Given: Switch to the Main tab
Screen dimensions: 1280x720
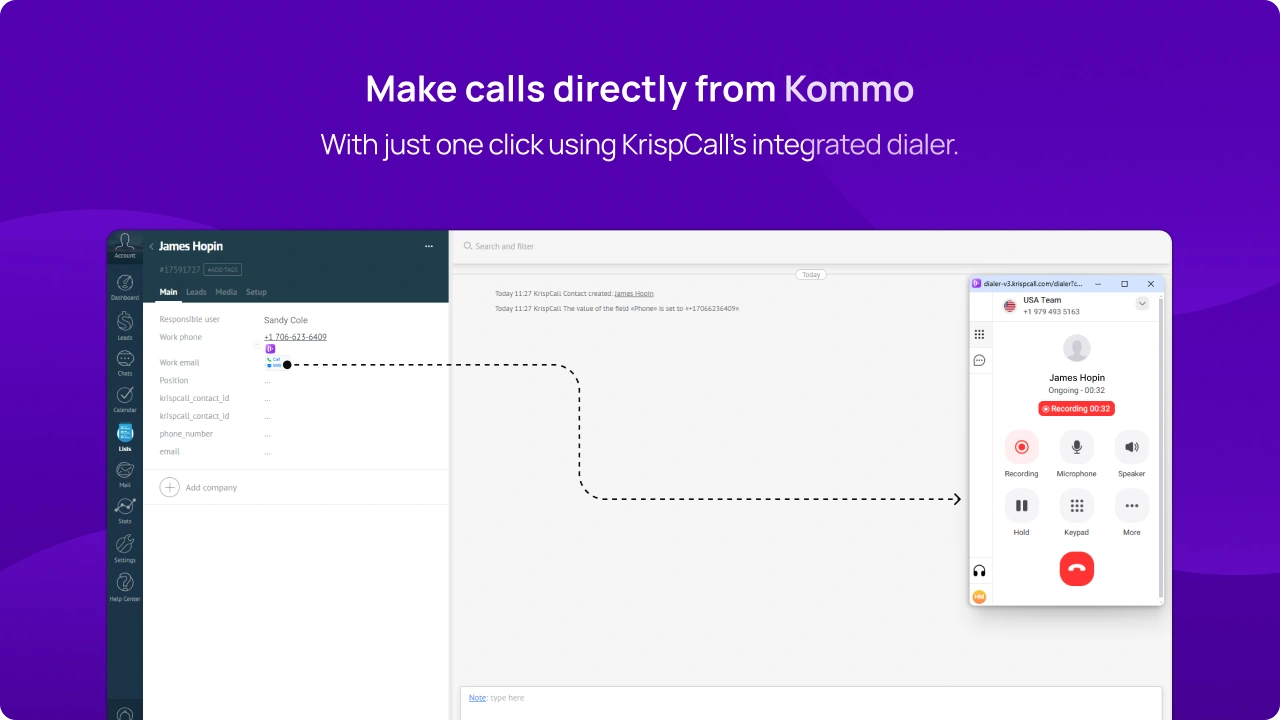Looking at the screenshot, I should pos(168,292).
